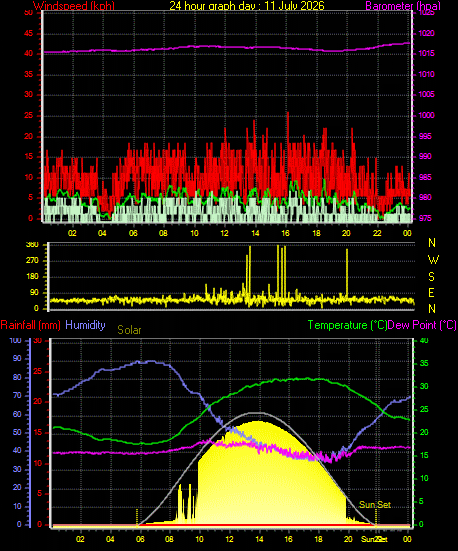
Task: Click the barometer axis value 1010
Action: click(x=426, y=74)
